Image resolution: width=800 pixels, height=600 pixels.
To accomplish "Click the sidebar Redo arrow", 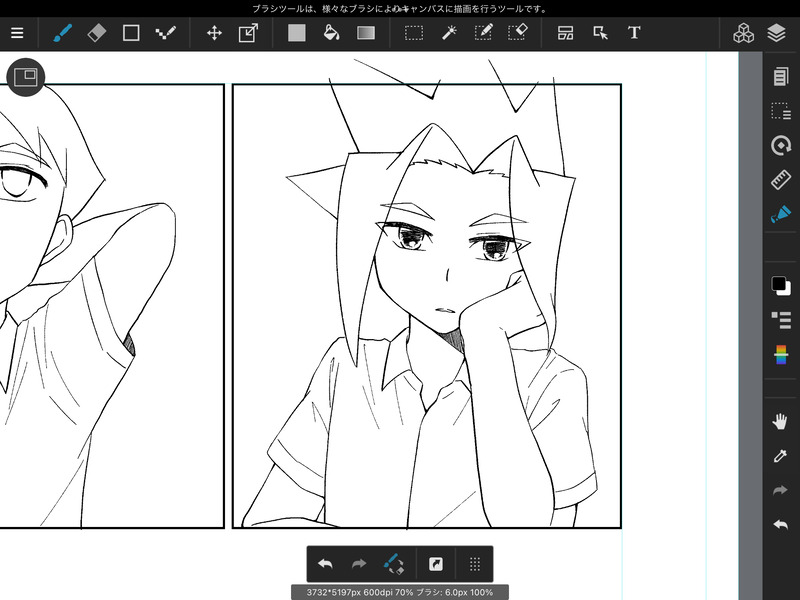I will pyautogui.click(x=781, y=490).
